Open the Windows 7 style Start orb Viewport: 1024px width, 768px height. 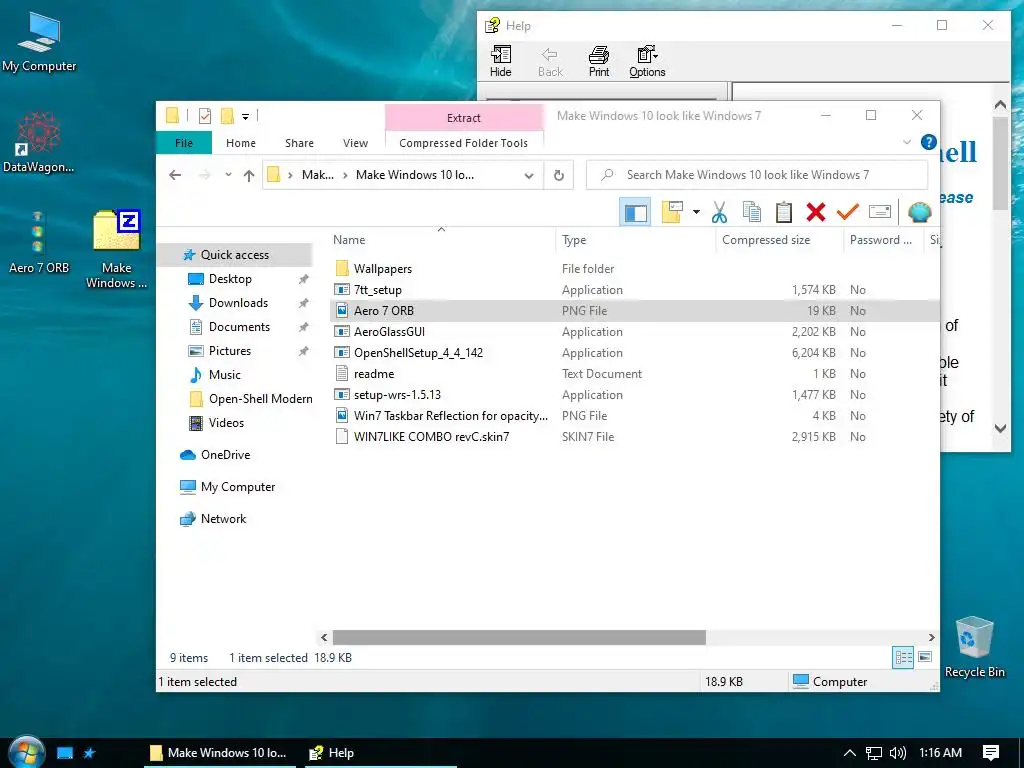pyautogui.click(x=26, y=751)
